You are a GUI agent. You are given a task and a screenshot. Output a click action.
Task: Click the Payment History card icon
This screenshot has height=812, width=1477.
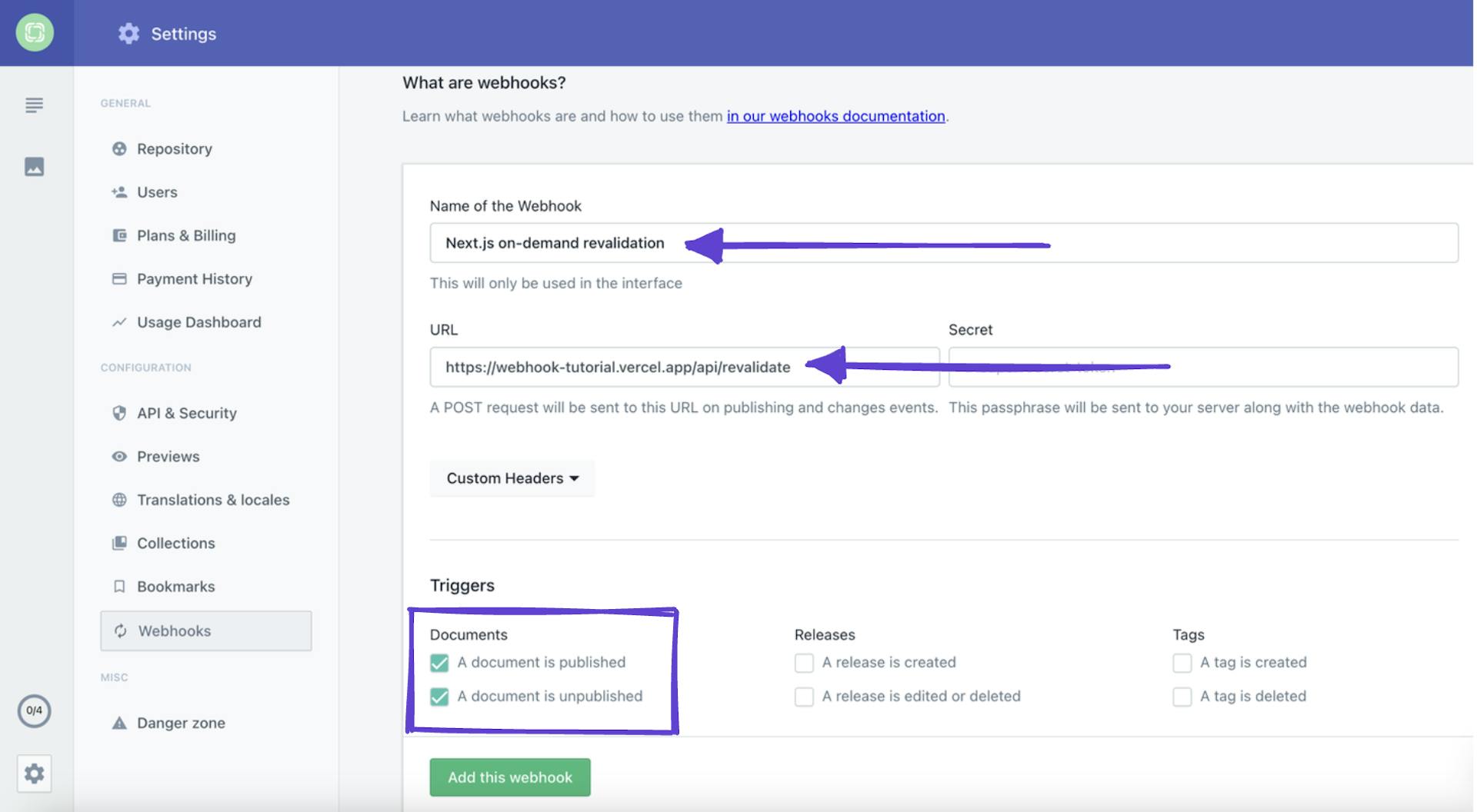pyautogui.click(x=120, y=278)
